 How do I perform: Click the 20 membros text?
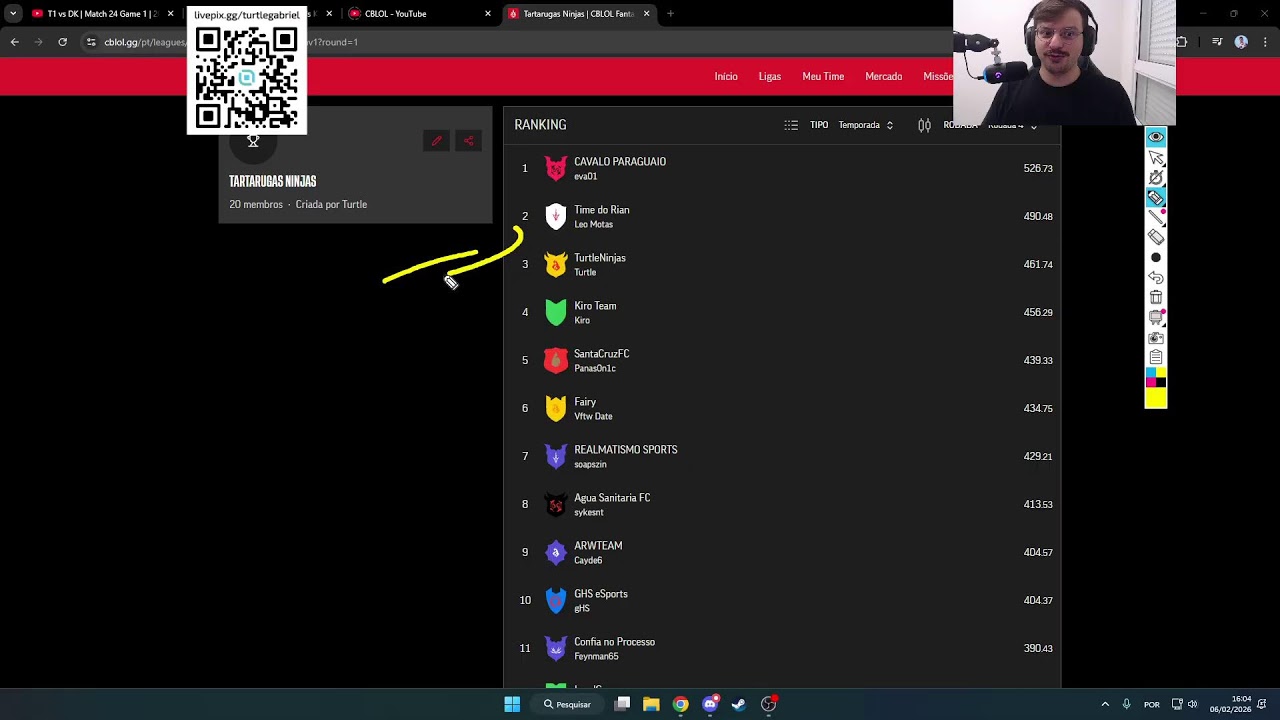(x=256, y=204)
